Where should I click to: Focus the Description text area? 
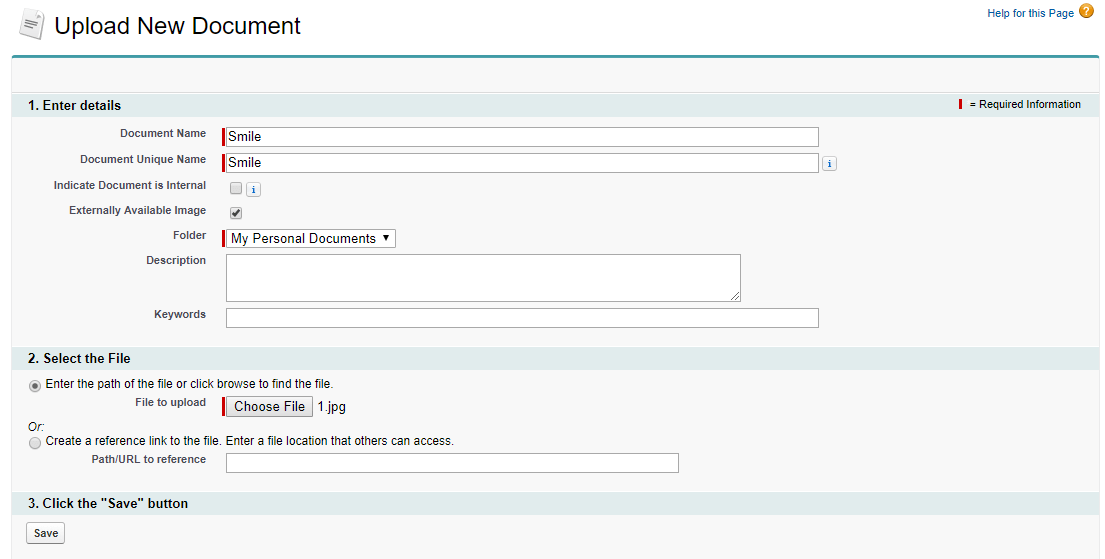click(483, 277)
